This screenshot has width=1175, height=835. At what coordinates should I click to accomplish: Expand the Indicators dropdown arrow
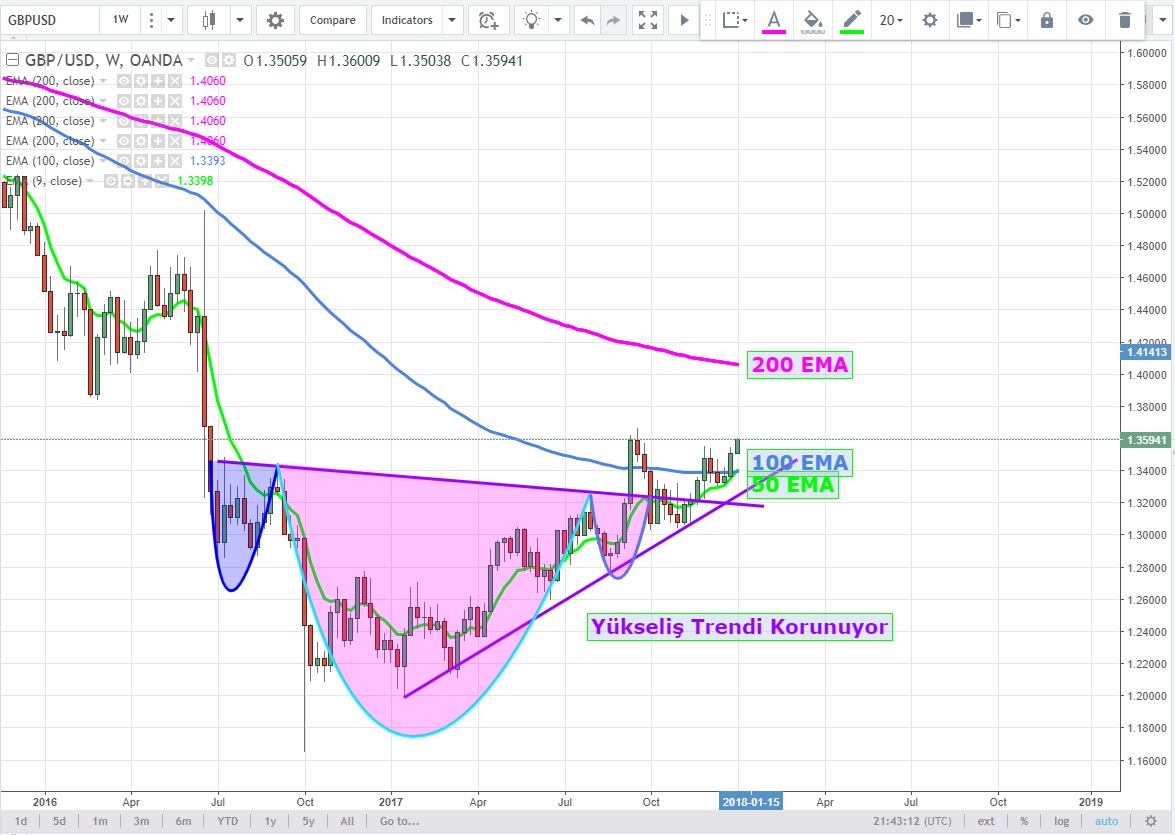451,20
